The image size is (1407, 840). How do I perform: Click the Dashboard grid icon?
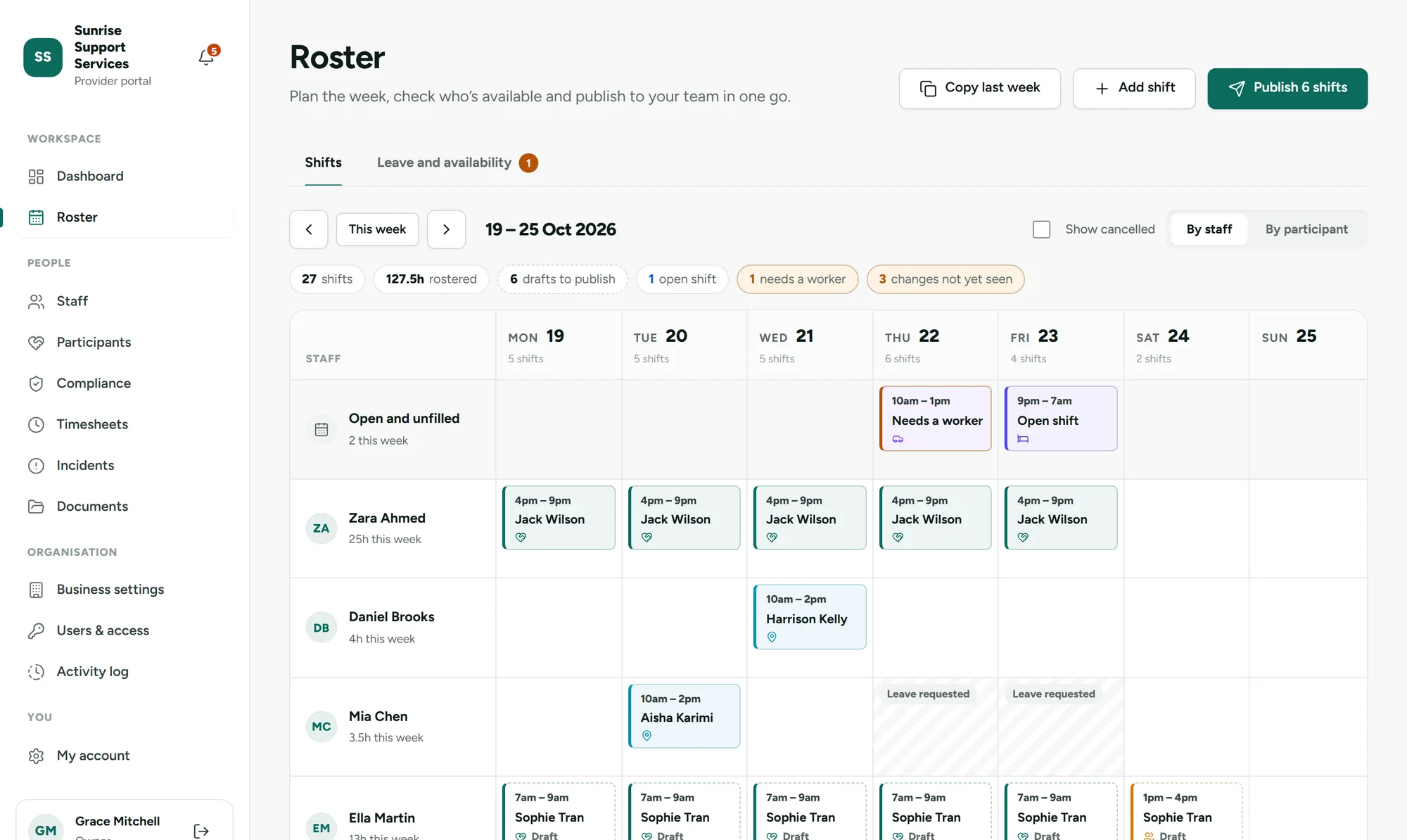click(x=36, y=177)
